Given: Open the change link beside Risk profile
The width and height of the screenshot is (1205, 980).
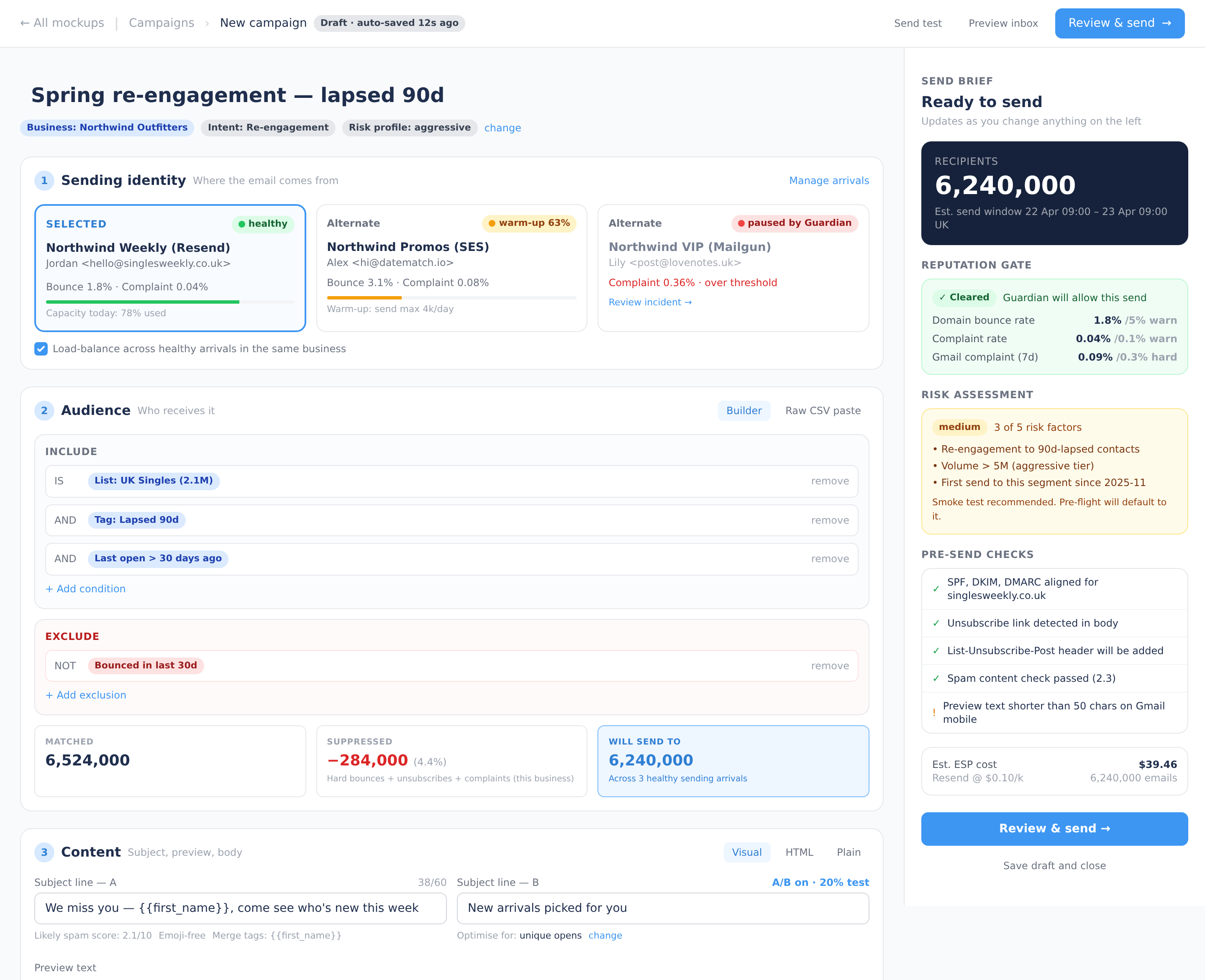Looking at the screenshot, I should 503,128.
